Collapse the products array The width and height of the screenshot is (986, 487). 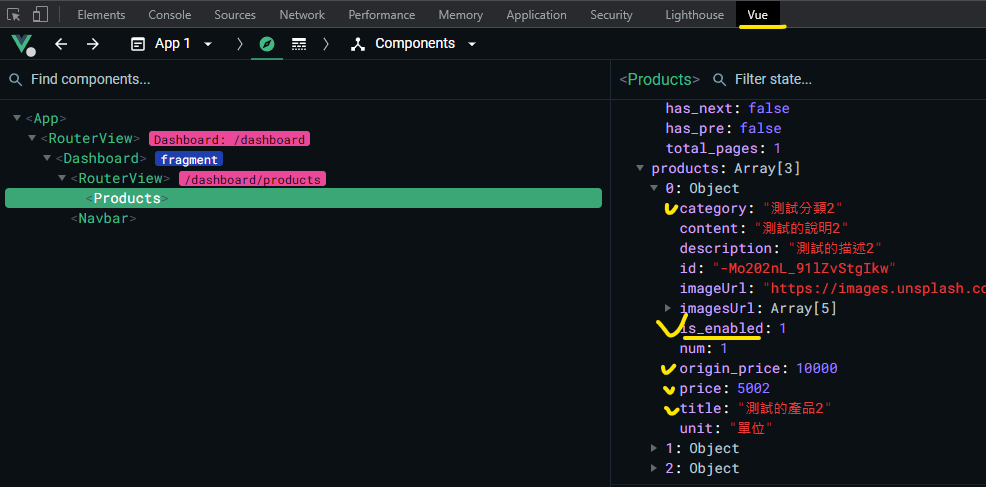pyautogui.click(x=640, y=168)
